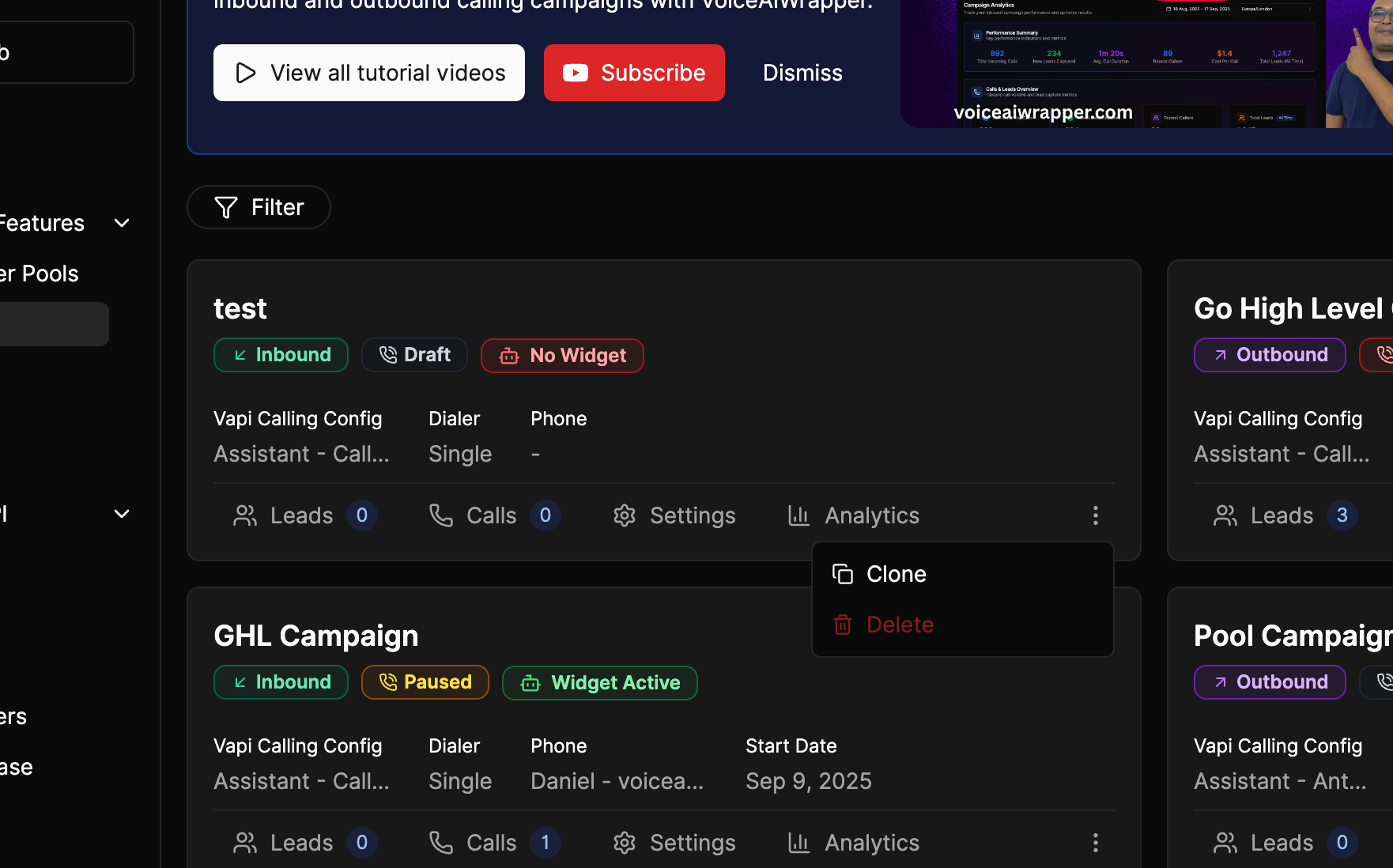This screenshot has width=1393, height=868.
Task: Select Clone from the context menu
Action: pyautogui.click(x=896, y=574)
